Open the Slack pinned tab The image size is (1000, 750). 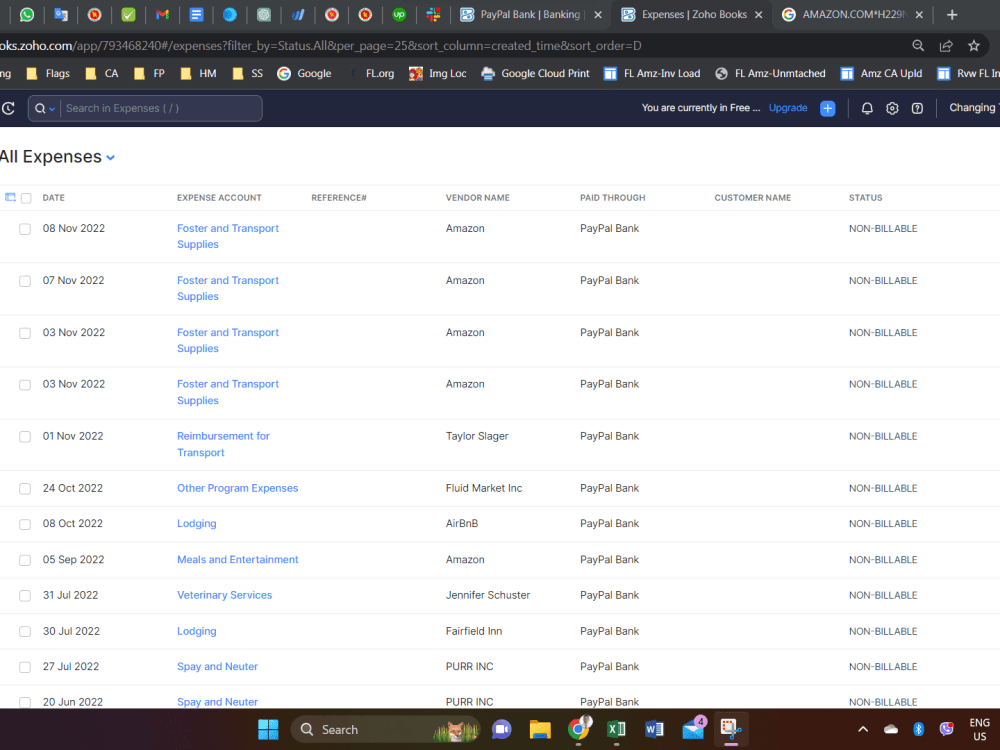[433, 14]
